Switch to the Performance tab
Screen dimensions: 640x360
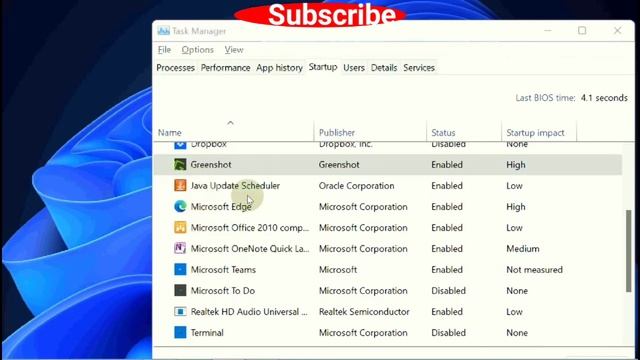coord(225,68)
